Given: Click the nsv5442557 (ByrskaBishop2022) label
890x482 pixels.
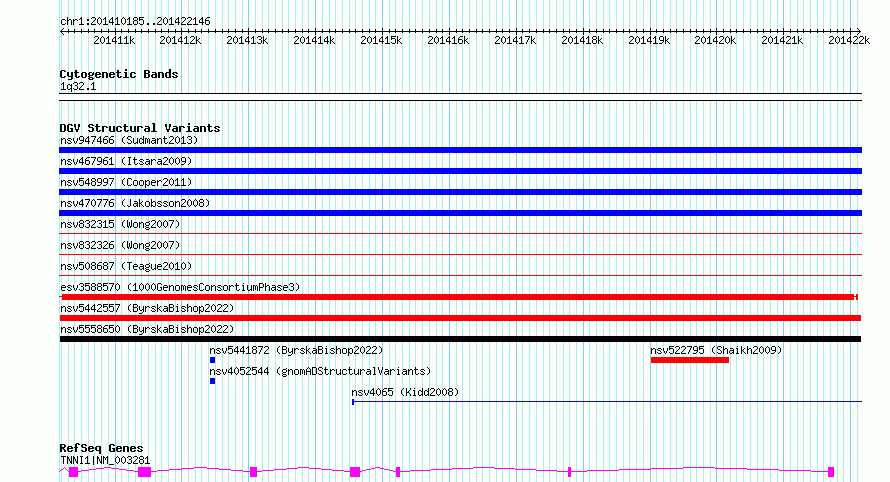Looking at the screenshot, I should click(147, 308).
